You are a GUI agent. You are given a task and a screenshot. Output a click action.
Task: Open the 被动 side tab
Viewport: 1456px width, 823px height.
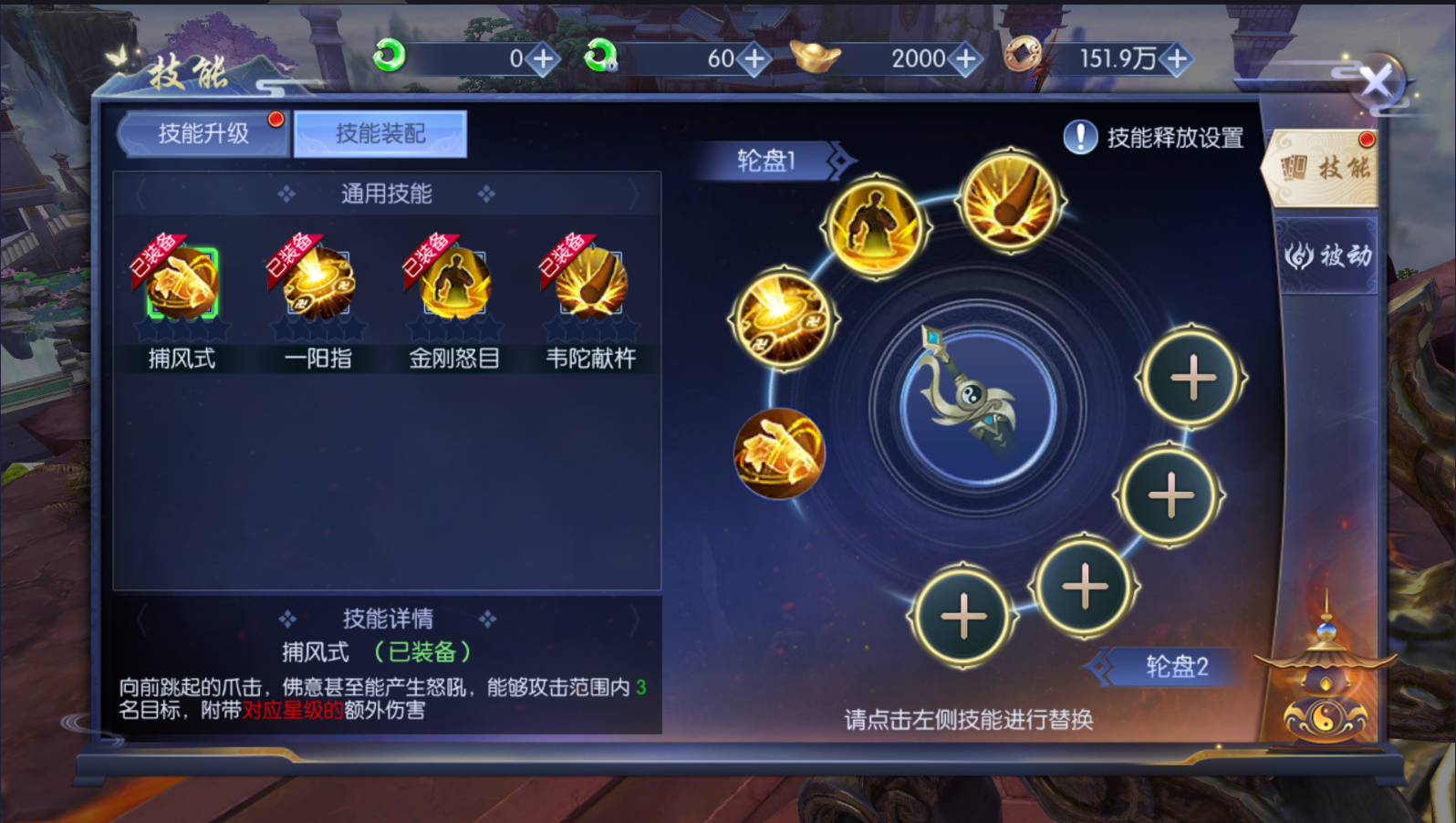pyautogui.click(x=1327, y=255)
